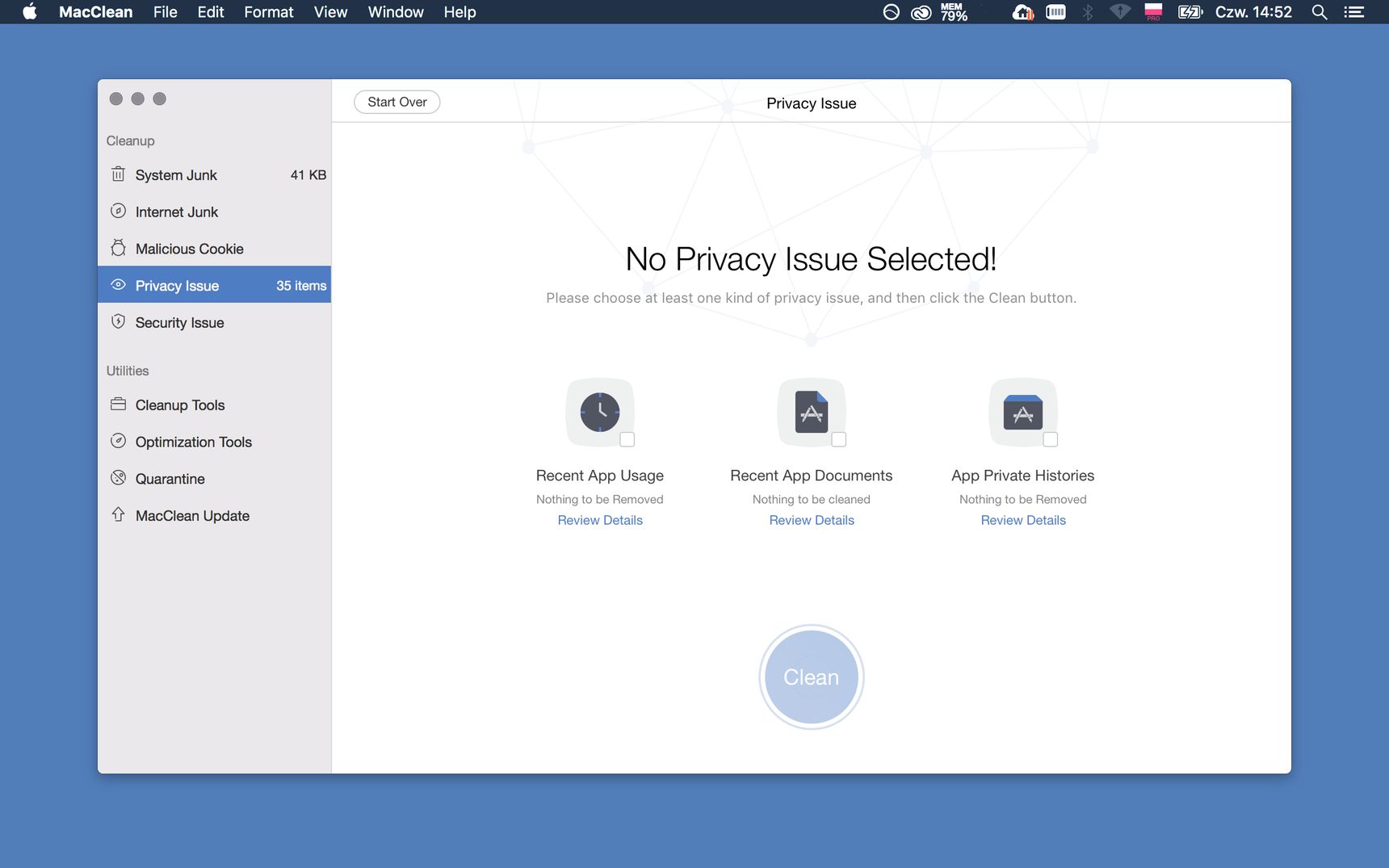This screenshot has width=1389, height=868.
Task: Open the Optimization Tools gauge icon
Action: (118, 441)
